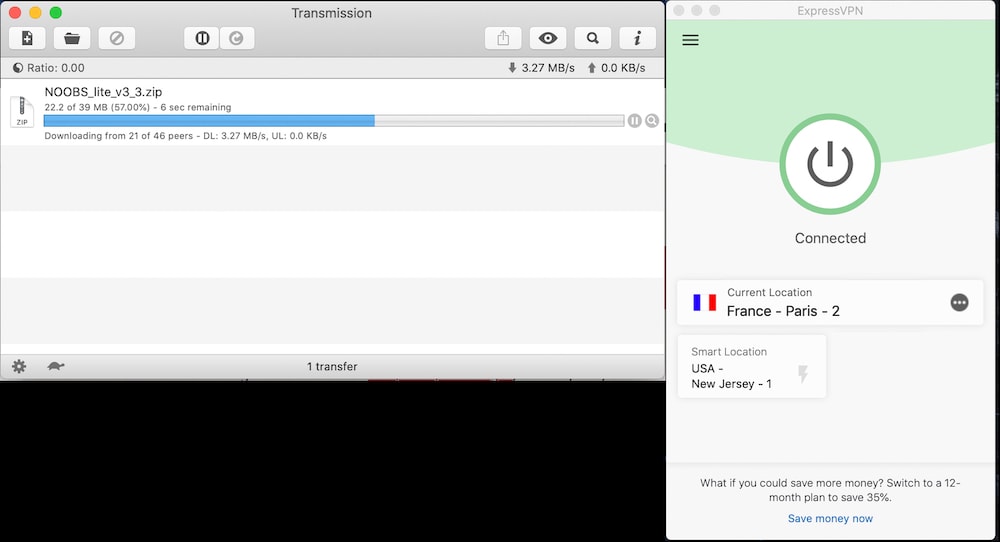
Task: Toggle the filter bar with magnifier icon
Action: point(593,38)
